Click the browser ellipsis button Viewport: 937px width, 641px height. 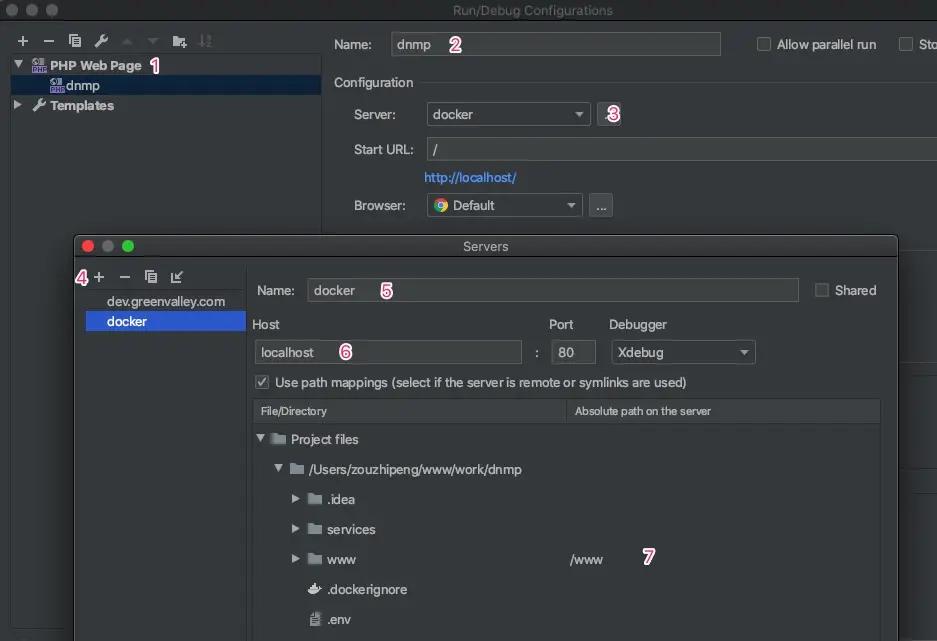point(601,206)
